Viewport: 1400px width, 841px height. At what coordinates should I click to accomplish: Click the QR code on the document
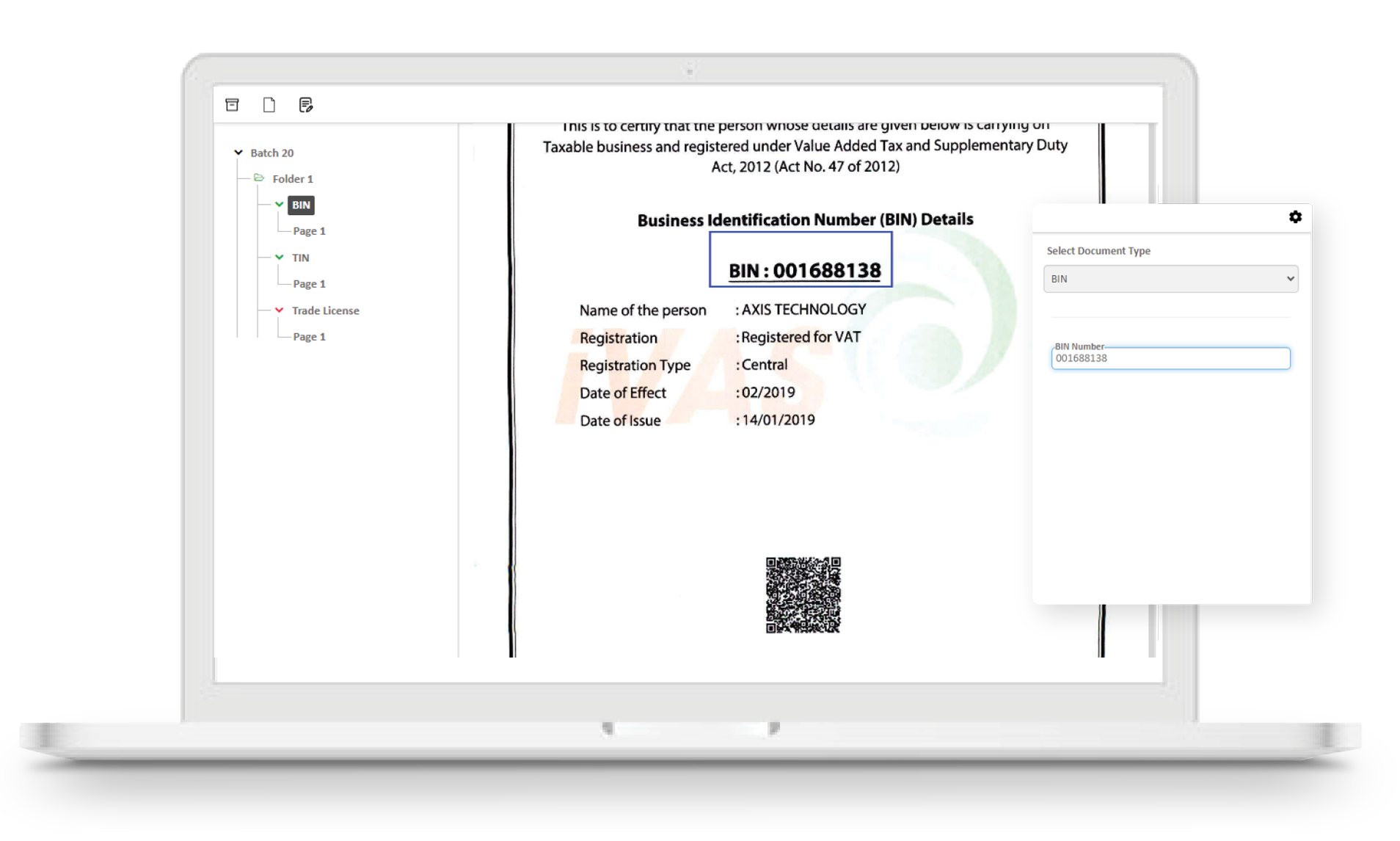click(803, 595)
